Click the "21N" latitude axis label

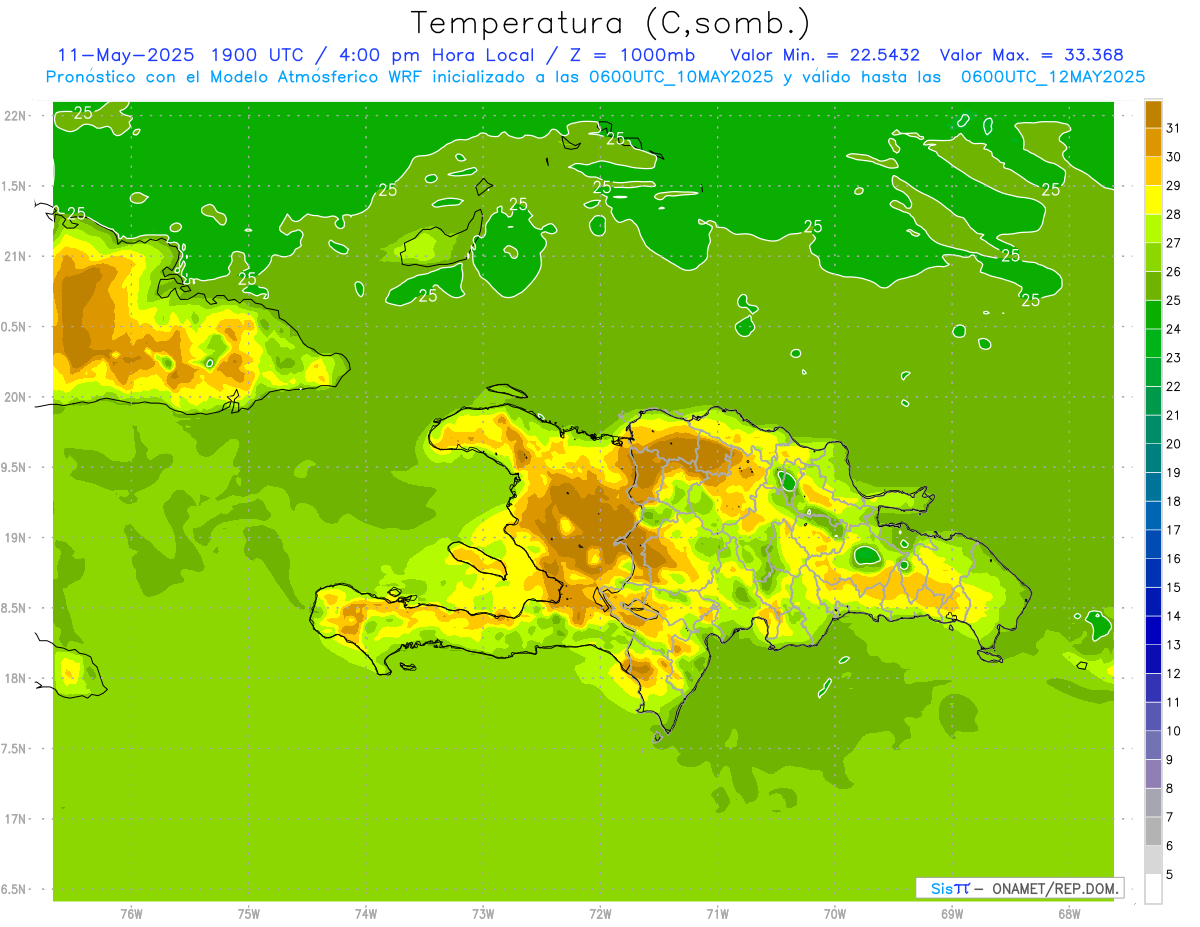coord(15,256)
